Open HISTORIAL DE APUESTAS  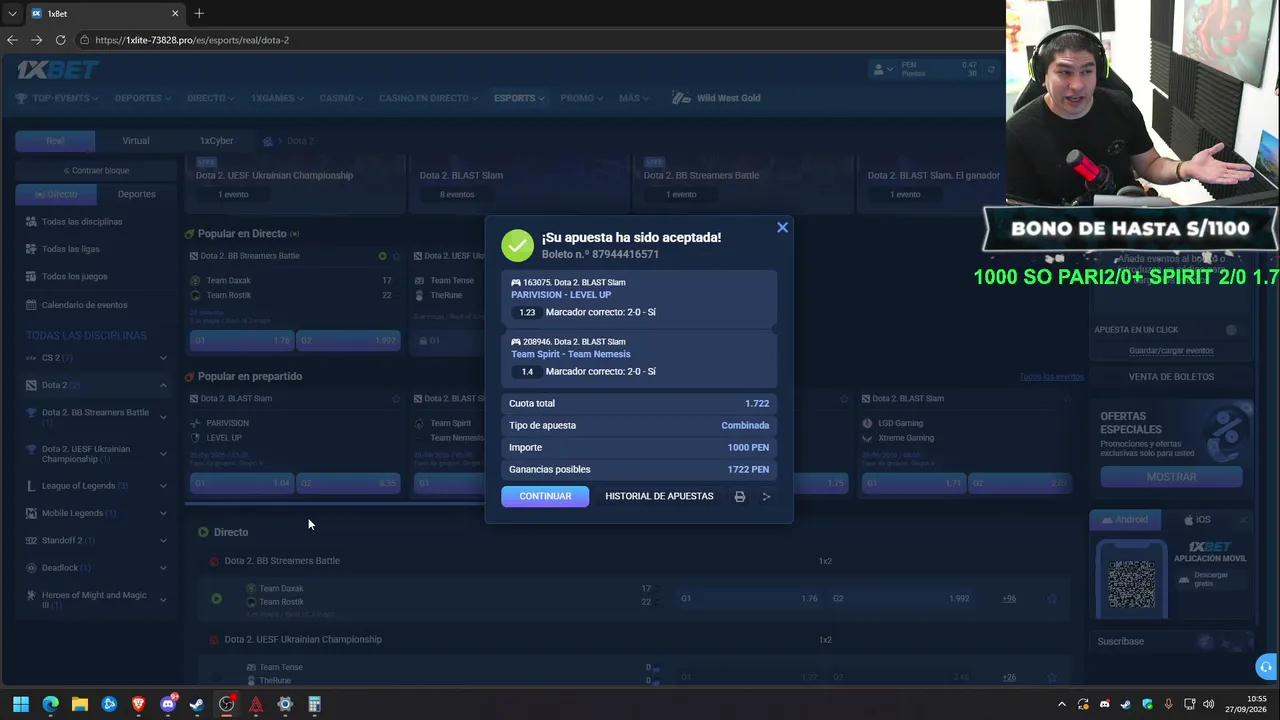point(659,496)
